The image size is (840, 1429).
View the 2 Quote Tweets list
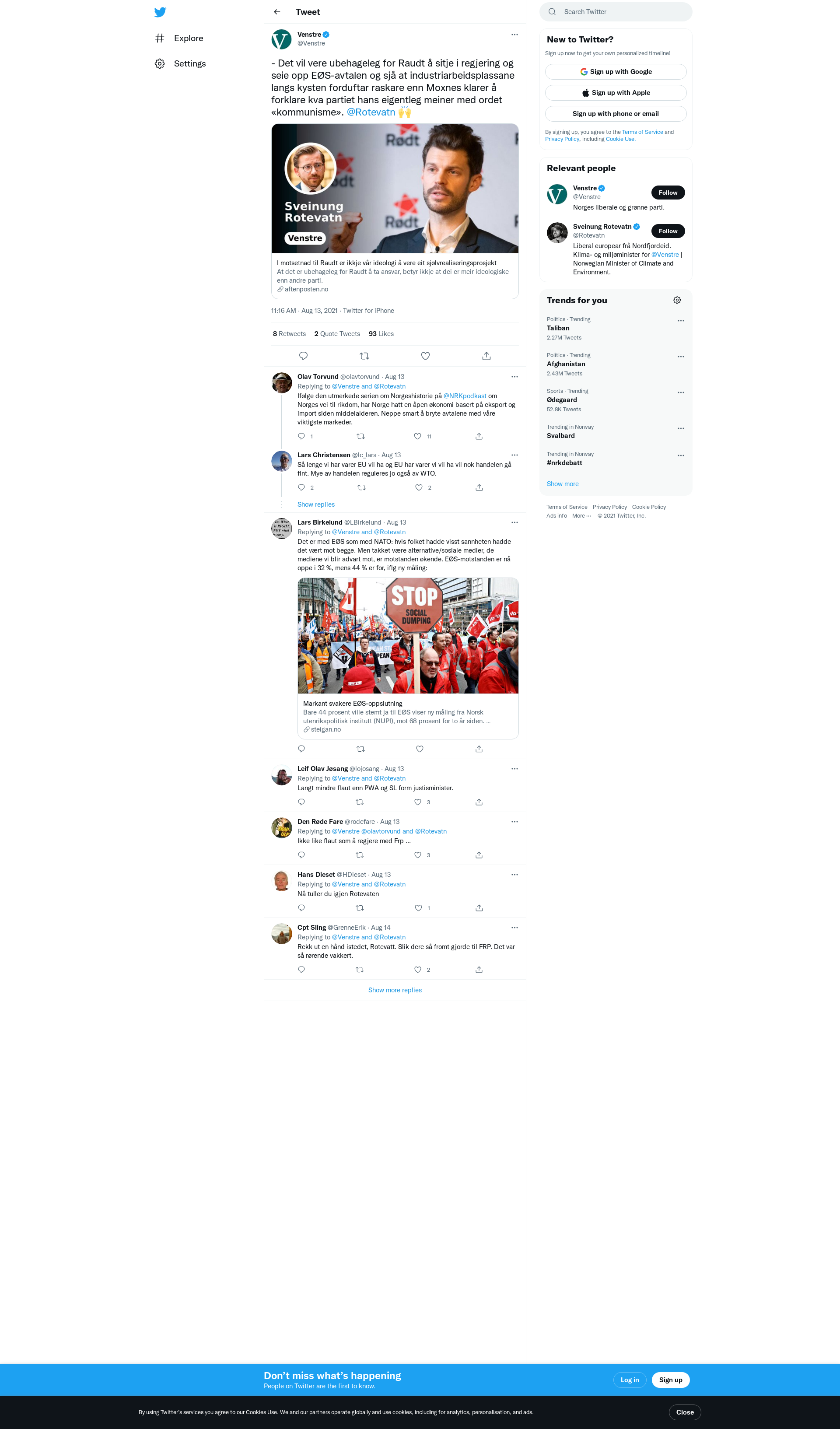337,334
